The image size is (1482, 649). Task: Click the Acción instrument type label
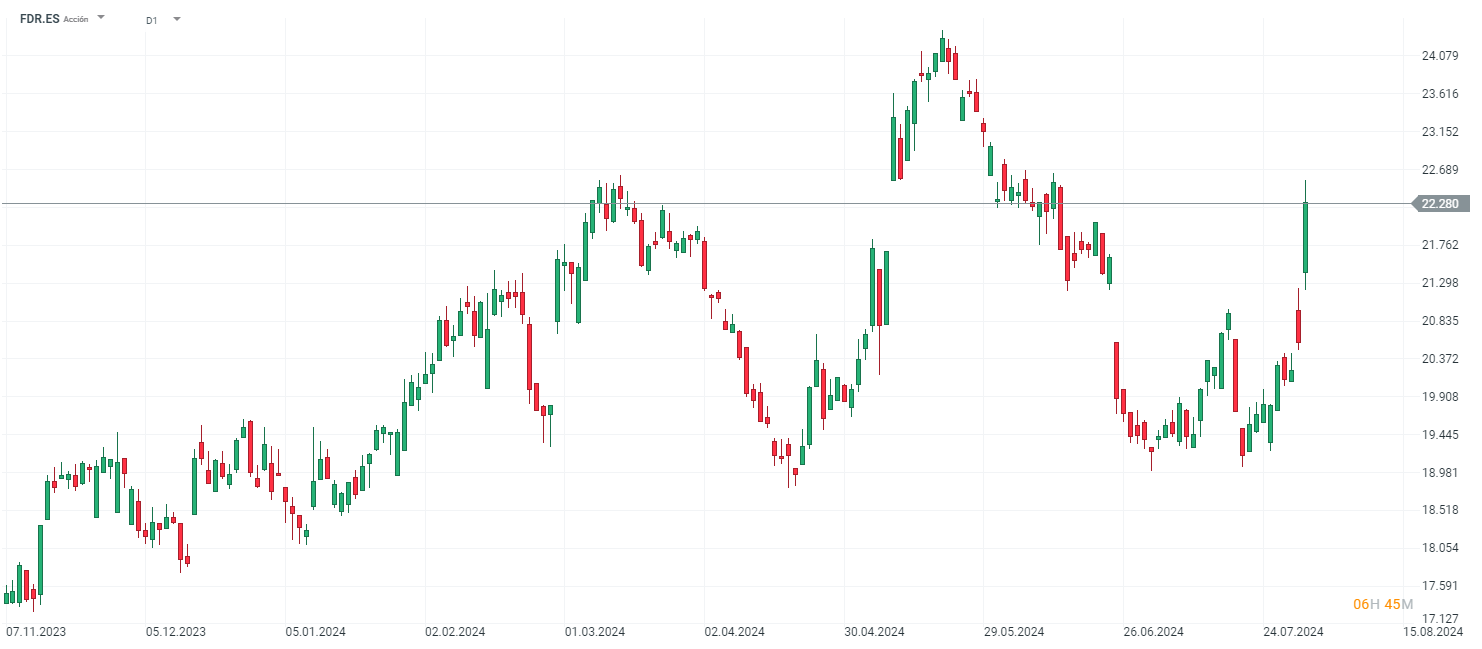[76, 19]
